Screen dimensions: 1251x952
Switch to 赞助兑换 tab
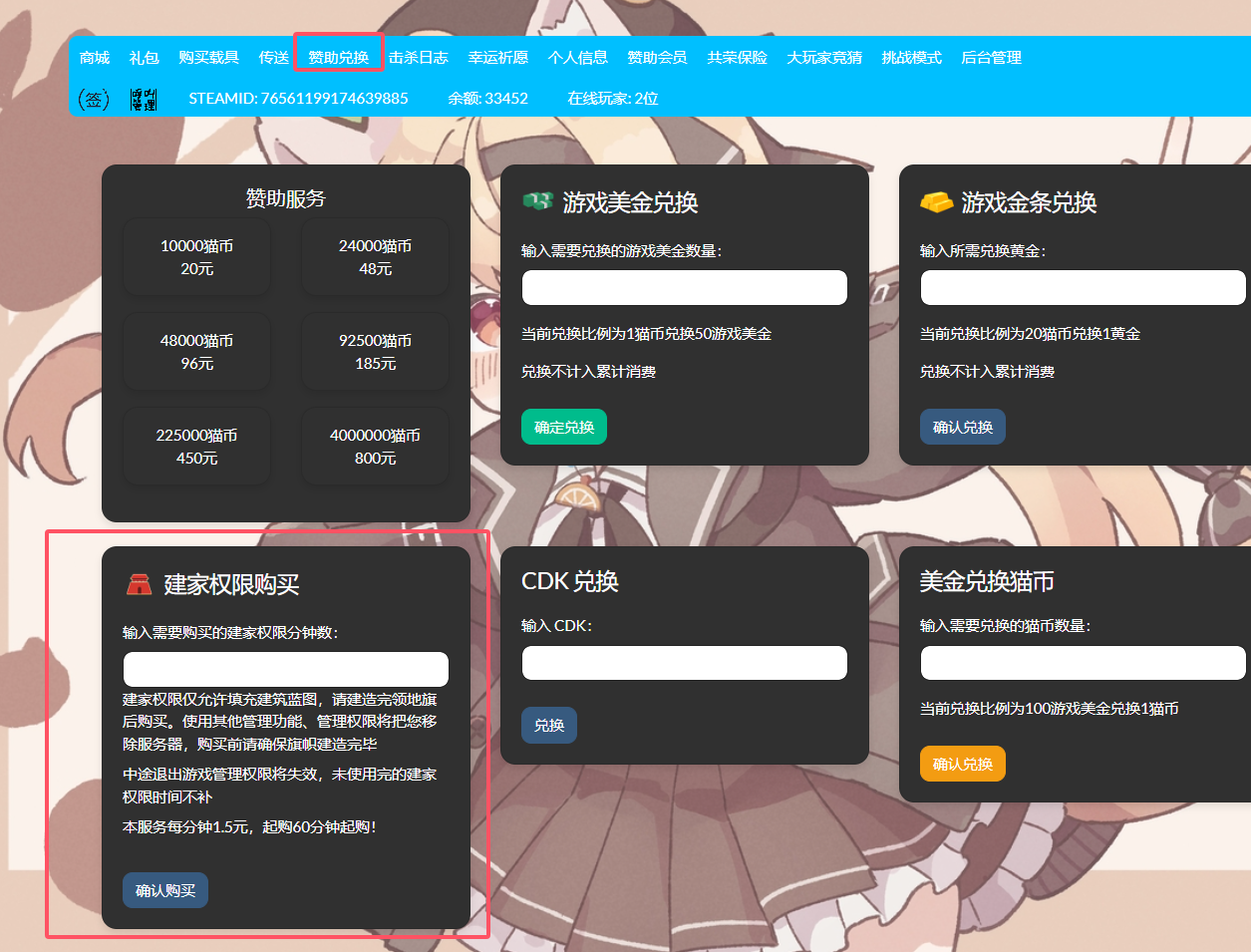(339, 58)
